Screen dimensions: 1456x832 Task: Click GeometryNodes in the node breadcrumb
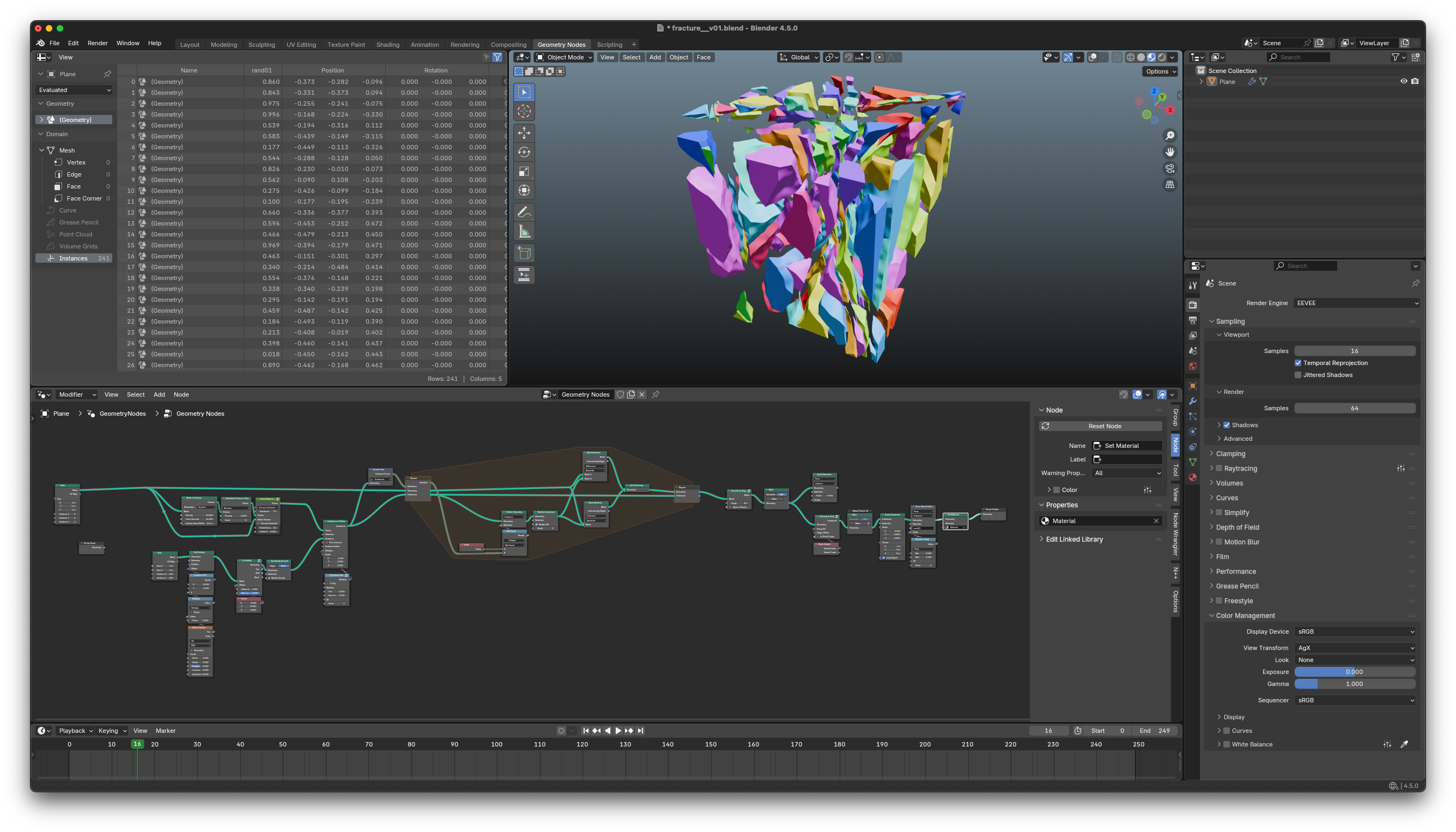tap(122, 414)
